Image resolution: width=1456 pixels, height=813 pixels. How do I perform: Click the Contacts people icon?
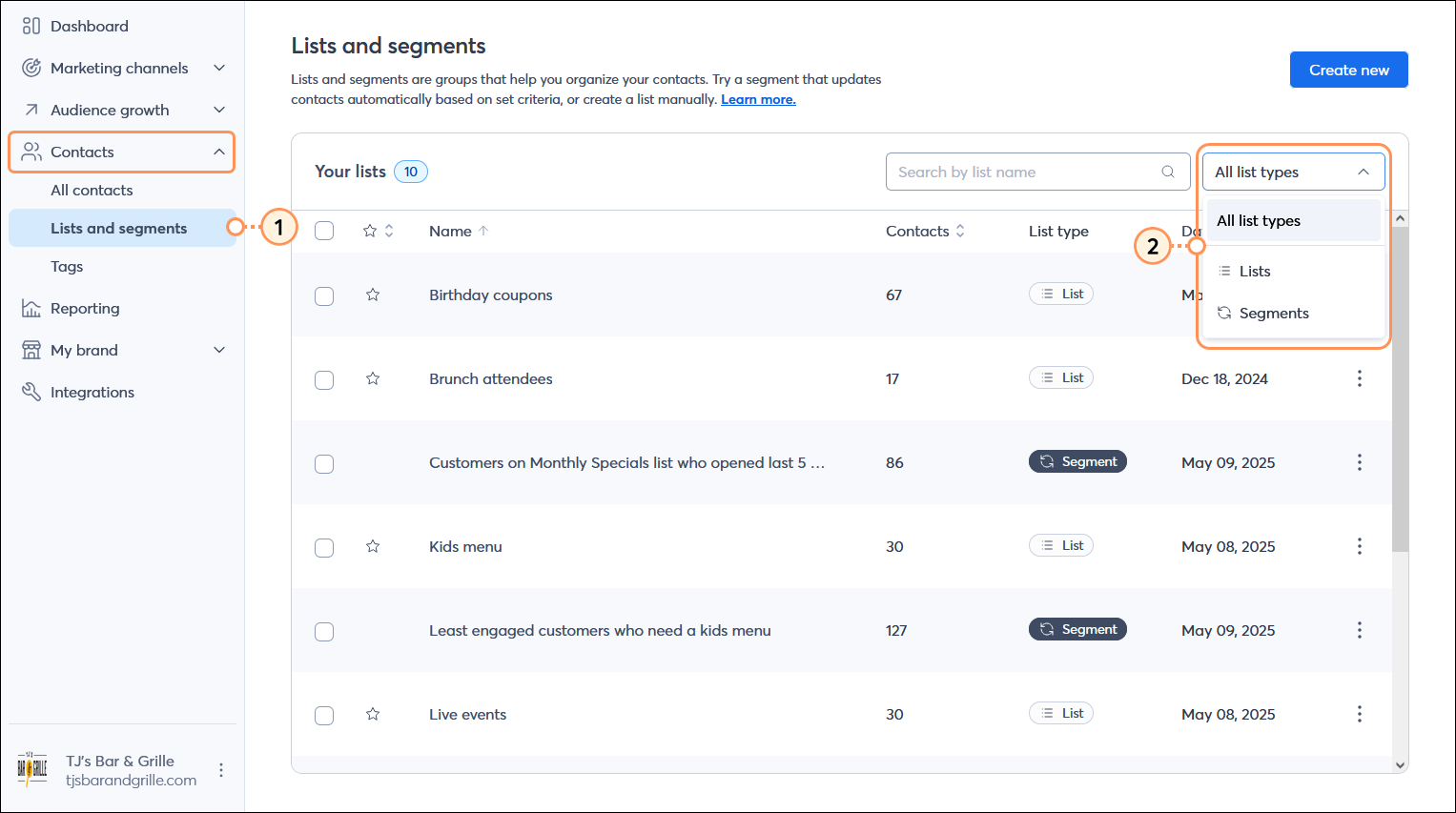(31, 152)
